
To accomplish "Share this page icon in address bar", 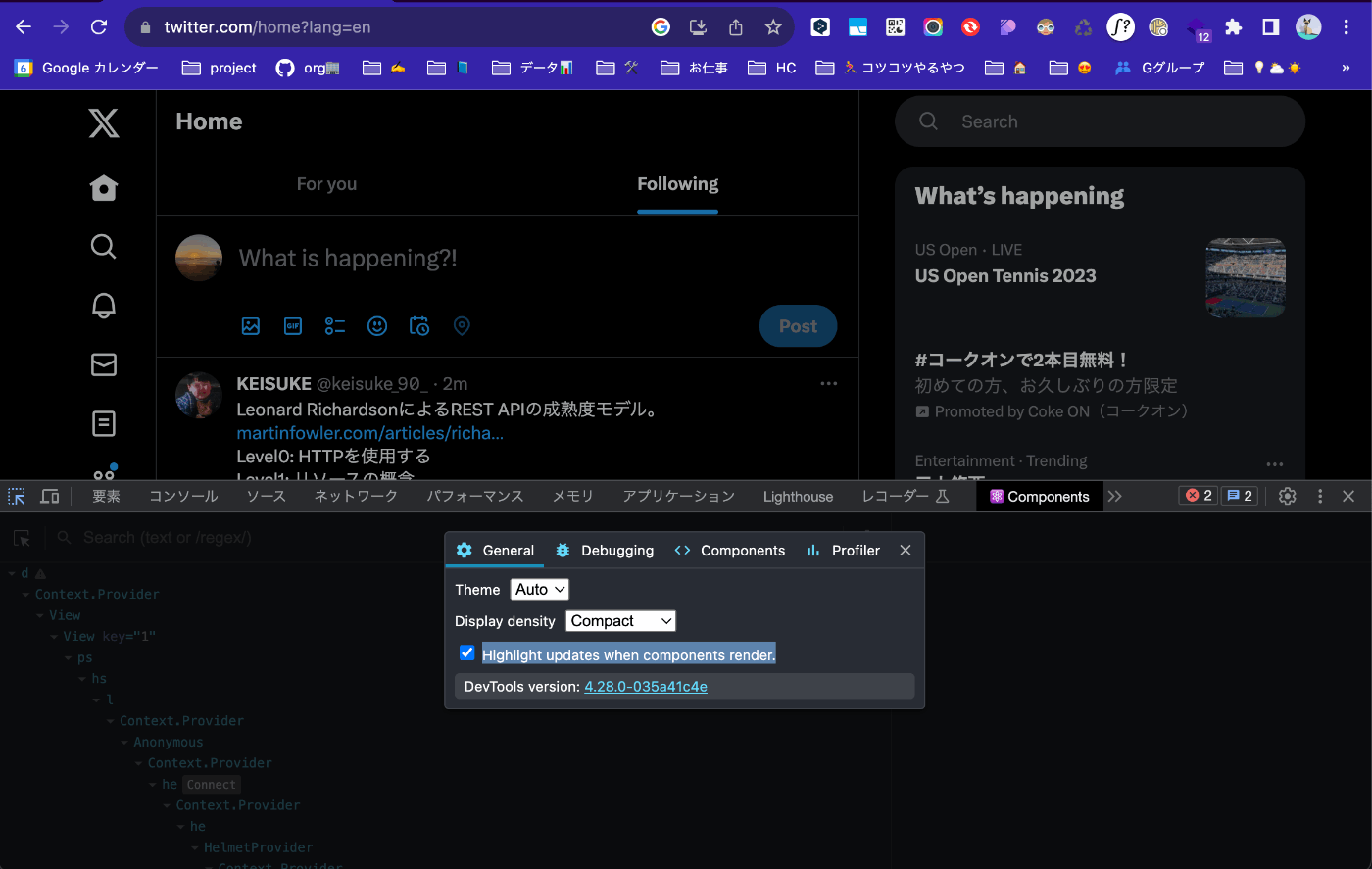I will tap(736, 27).
